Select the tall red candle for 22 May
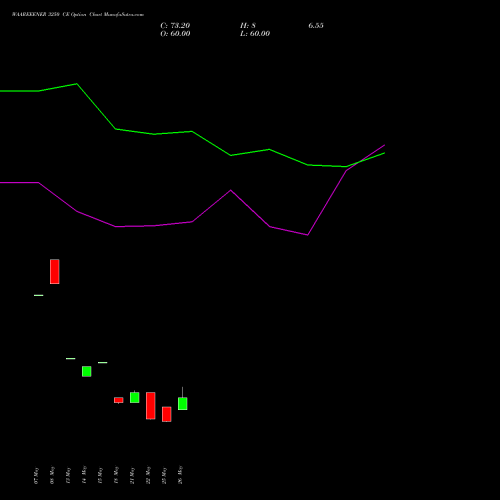Image resolution: width=500 pixels, height=500 pixels. coord(151,406)
